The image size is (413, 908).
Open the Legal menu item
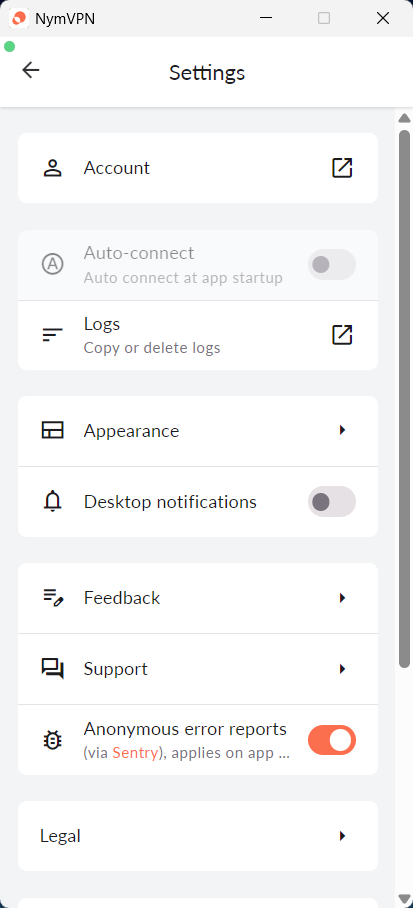pyautogui.click(x=198, y=836)
